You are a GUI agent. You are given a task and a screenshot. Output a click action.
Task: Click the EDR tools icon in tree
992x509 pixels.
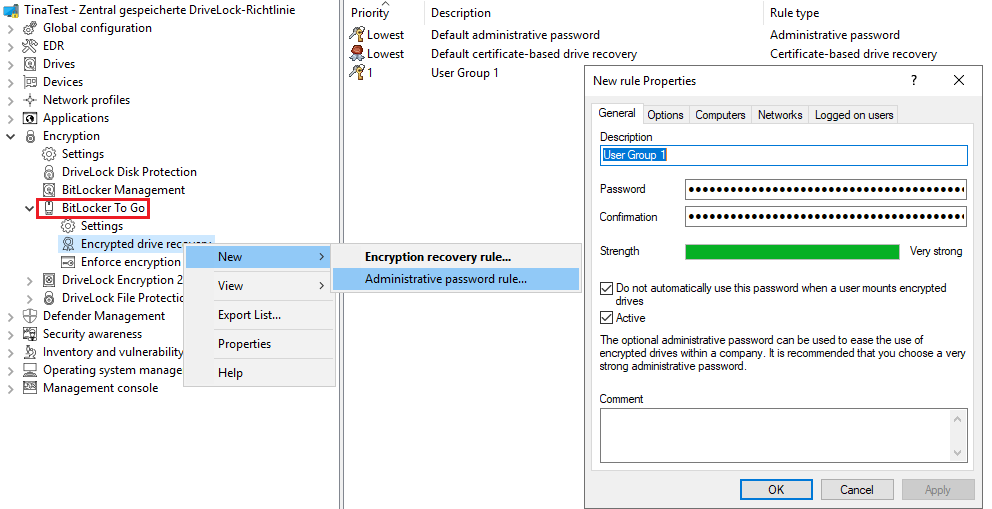pos(30,46)
